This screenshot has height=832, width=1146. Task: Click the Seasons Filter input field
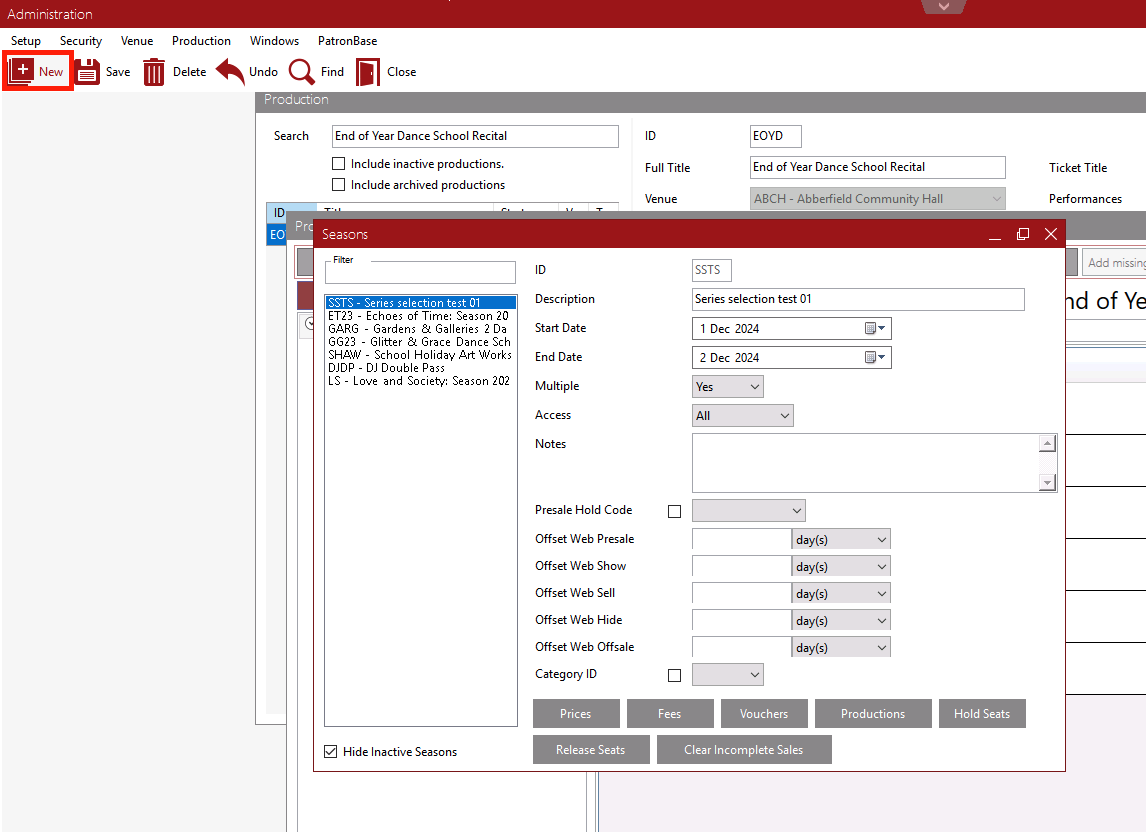420,273
